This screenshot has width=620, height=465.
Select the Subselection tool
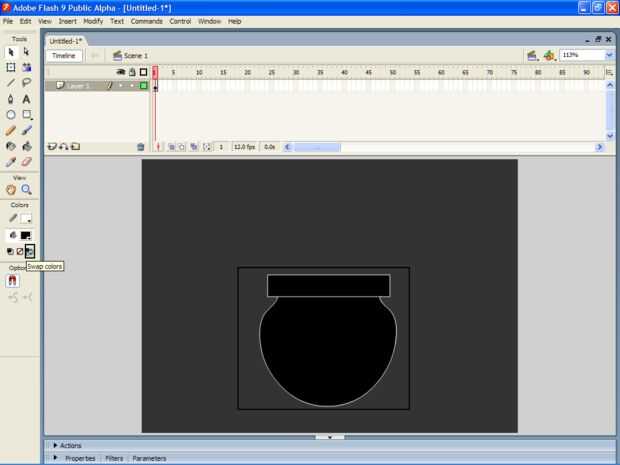tap(26, 52)
